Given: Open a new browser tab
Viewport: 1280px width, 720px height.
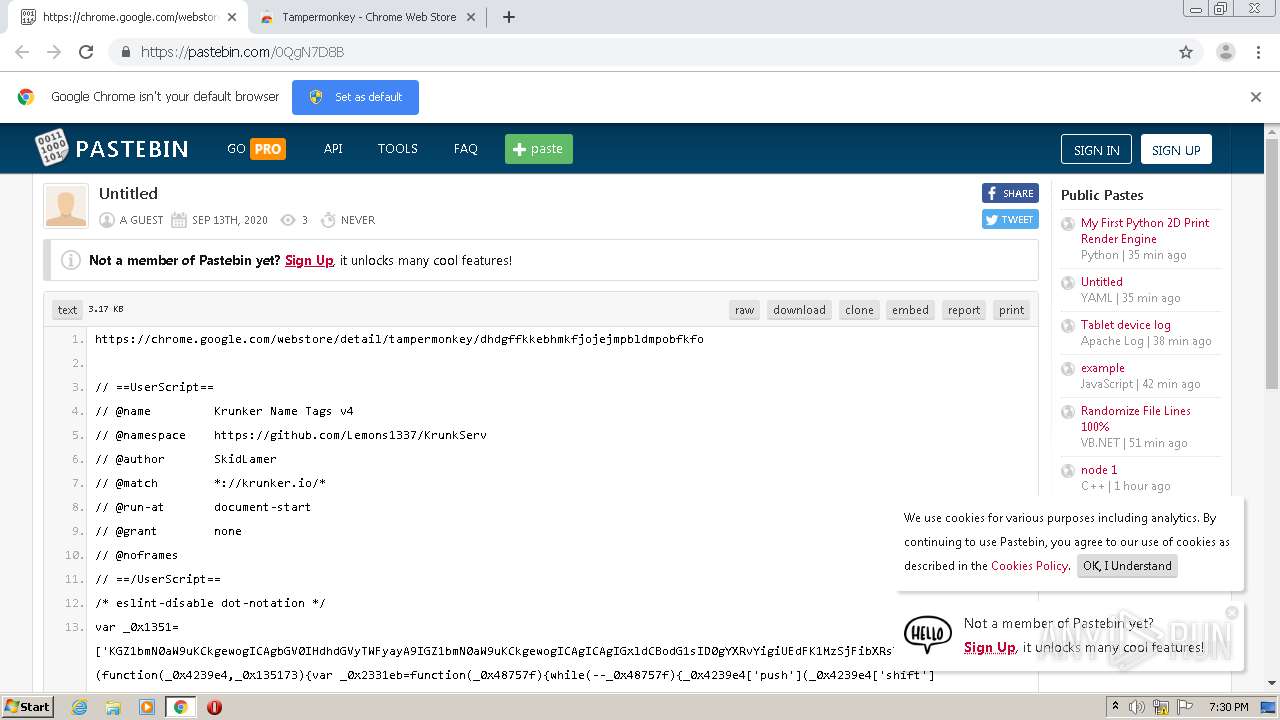Looking at the screenshot, I should 508,17.
